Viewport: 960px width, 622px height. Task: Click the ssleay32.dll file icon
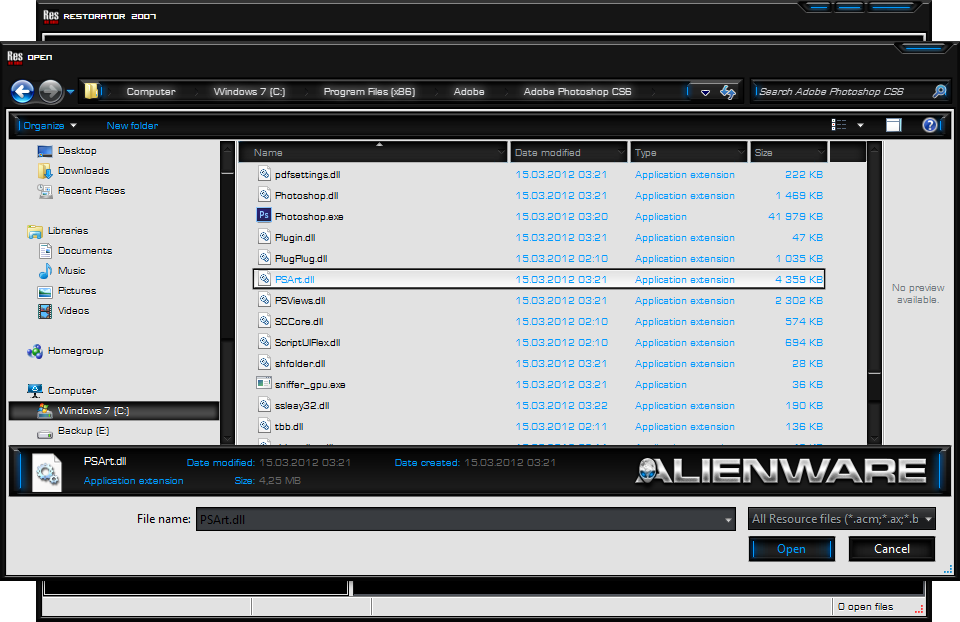(x=264, y=405)
